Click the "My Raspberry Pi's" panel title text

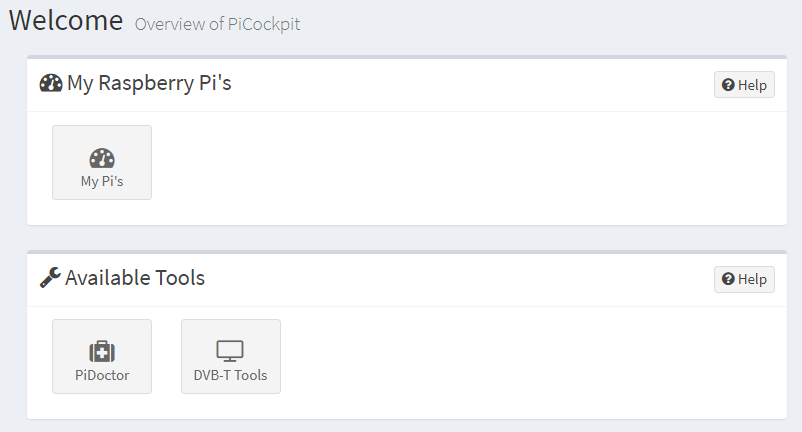(x=149, y=83)
